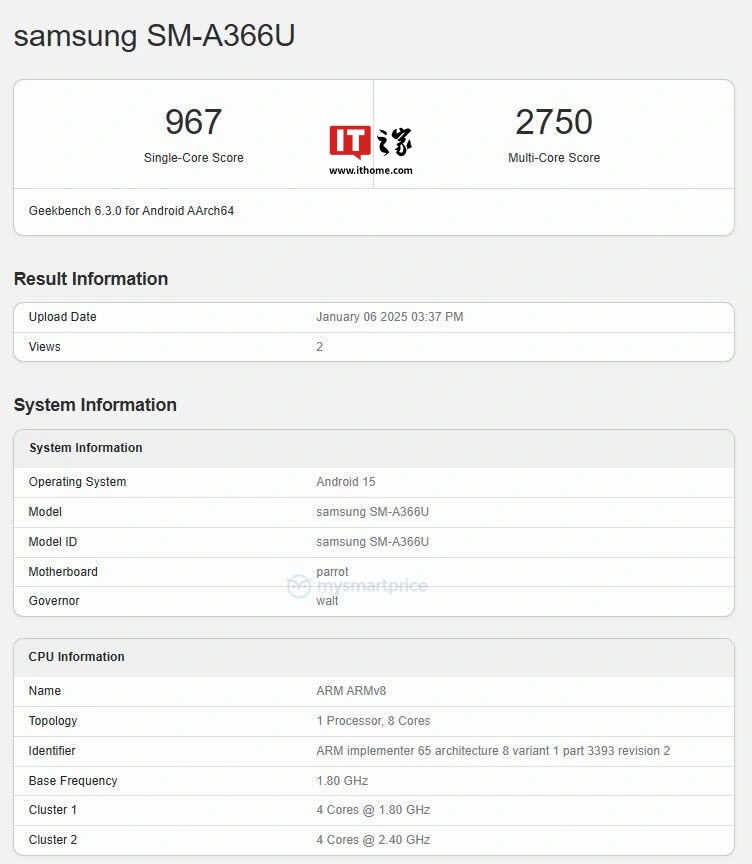Click the CPU Information table header
Viewport: 752px width, 864px height.
(x=77, y=657)
